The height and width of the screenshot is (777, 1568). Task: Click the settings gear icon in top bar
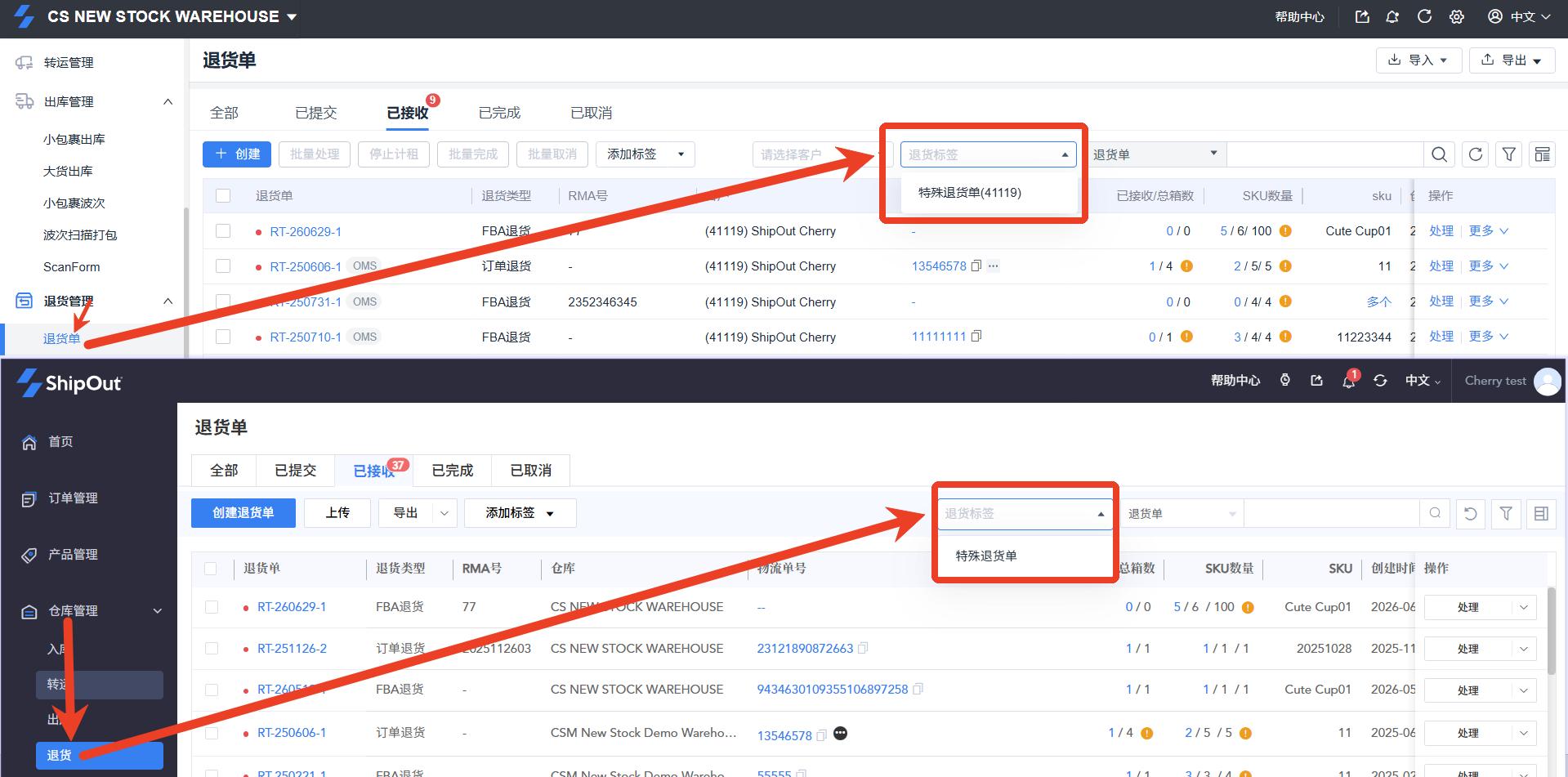[1457, 16]
